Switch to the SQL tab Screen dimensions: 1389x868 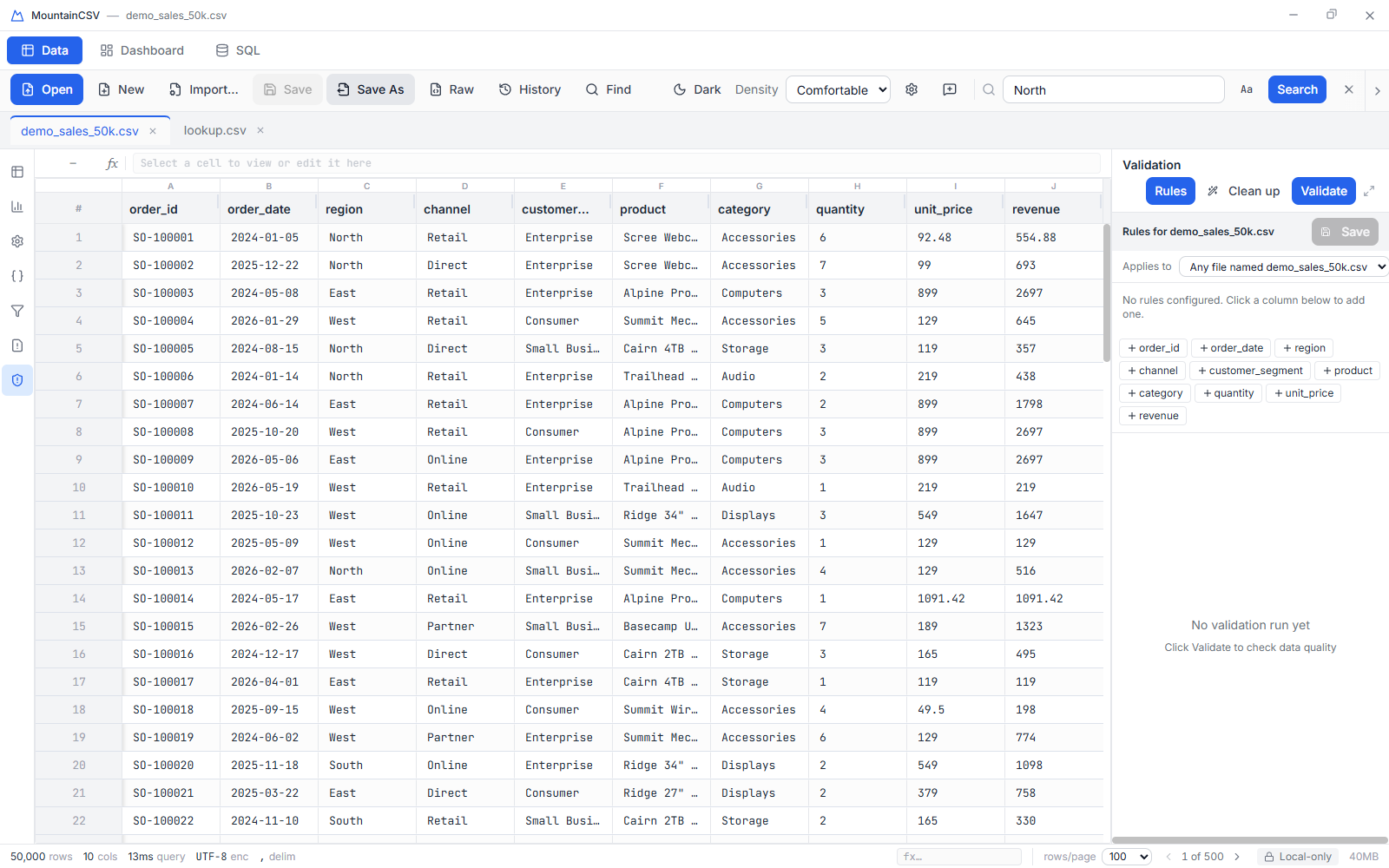coord(238,50)
